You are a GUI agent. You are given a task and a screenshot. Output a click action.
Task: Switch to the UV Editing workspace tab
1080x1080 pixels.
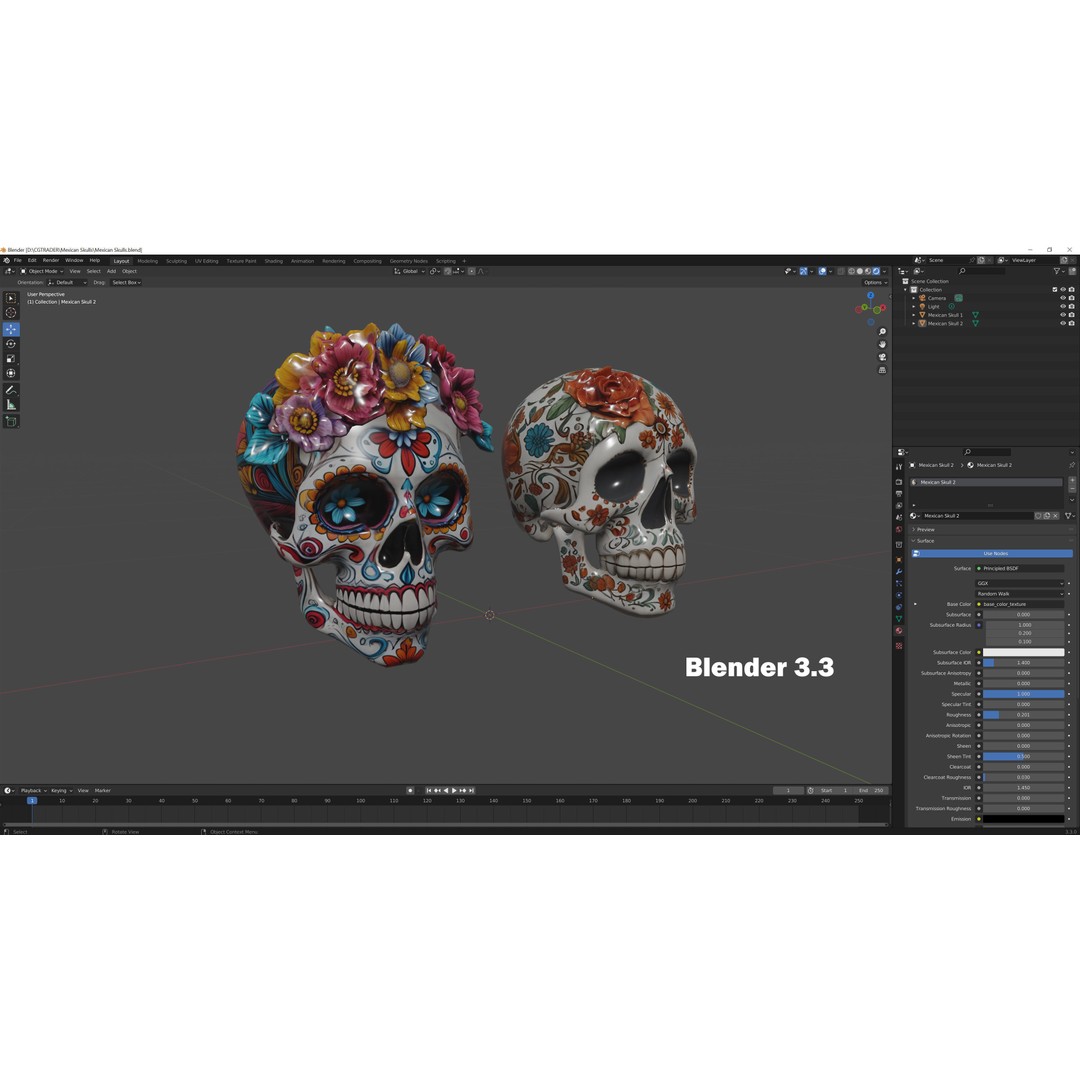pyautogui.click(x=207, y=261)
